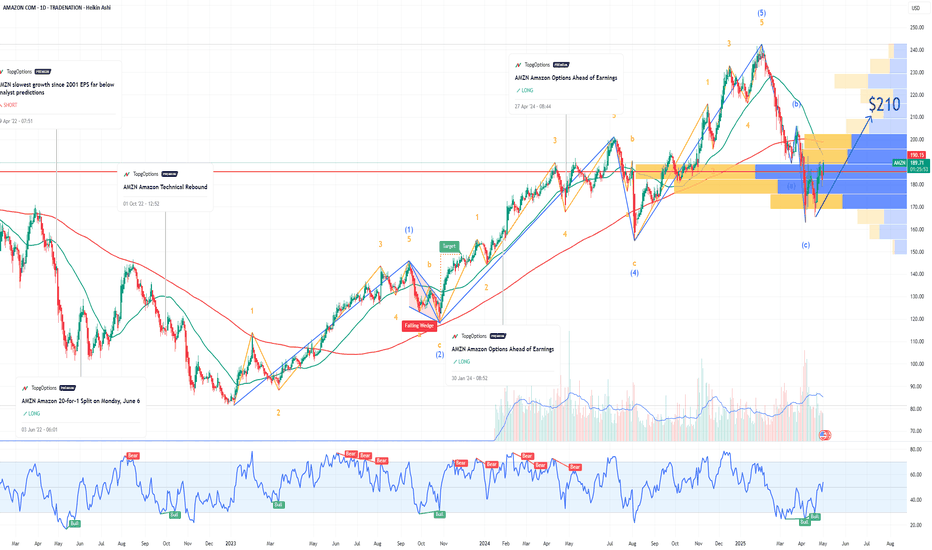The image size is (932, 550).
Task: Click TopgOptions author name on Technical Rebound card
Action: coord(146,174)
